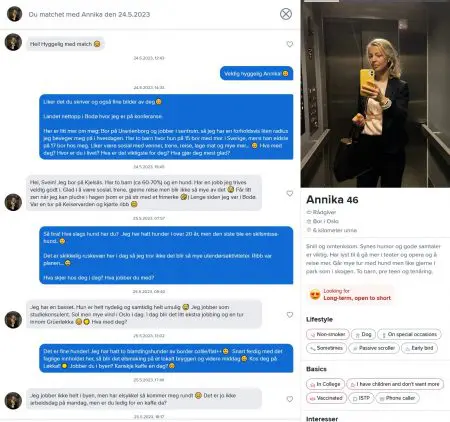This screenshot has width=450, height=422.
Task: Like the last message about kaffe
Action: (x=290, y=399)
